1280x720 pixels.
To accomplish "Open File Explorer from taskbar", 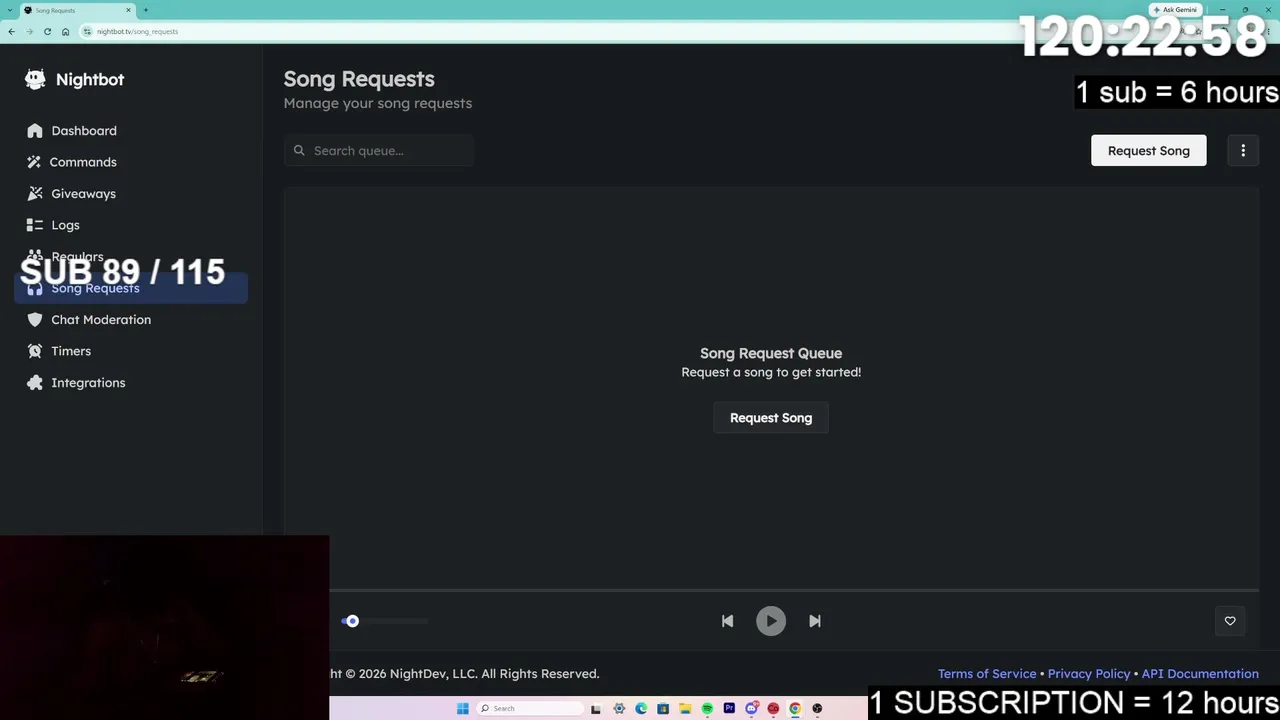I will coord(685,708).
